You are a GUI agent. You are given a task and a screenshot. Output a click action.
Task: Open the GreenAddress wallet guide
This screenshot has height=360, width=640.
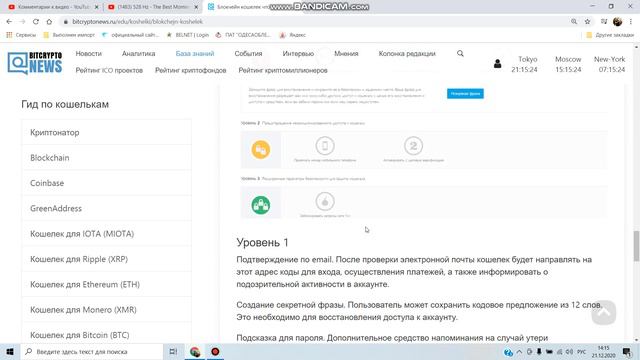point(106,208)
